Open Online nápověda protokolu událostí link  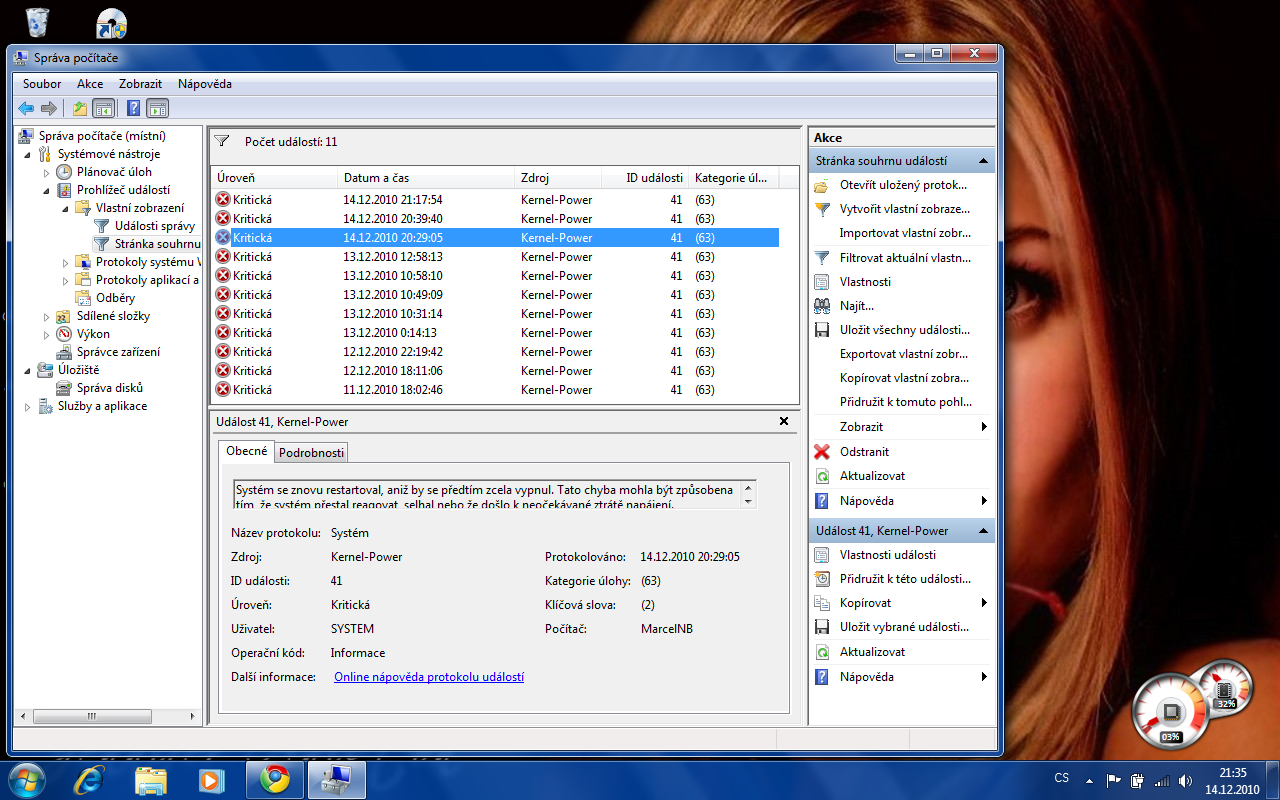(429, 677)
